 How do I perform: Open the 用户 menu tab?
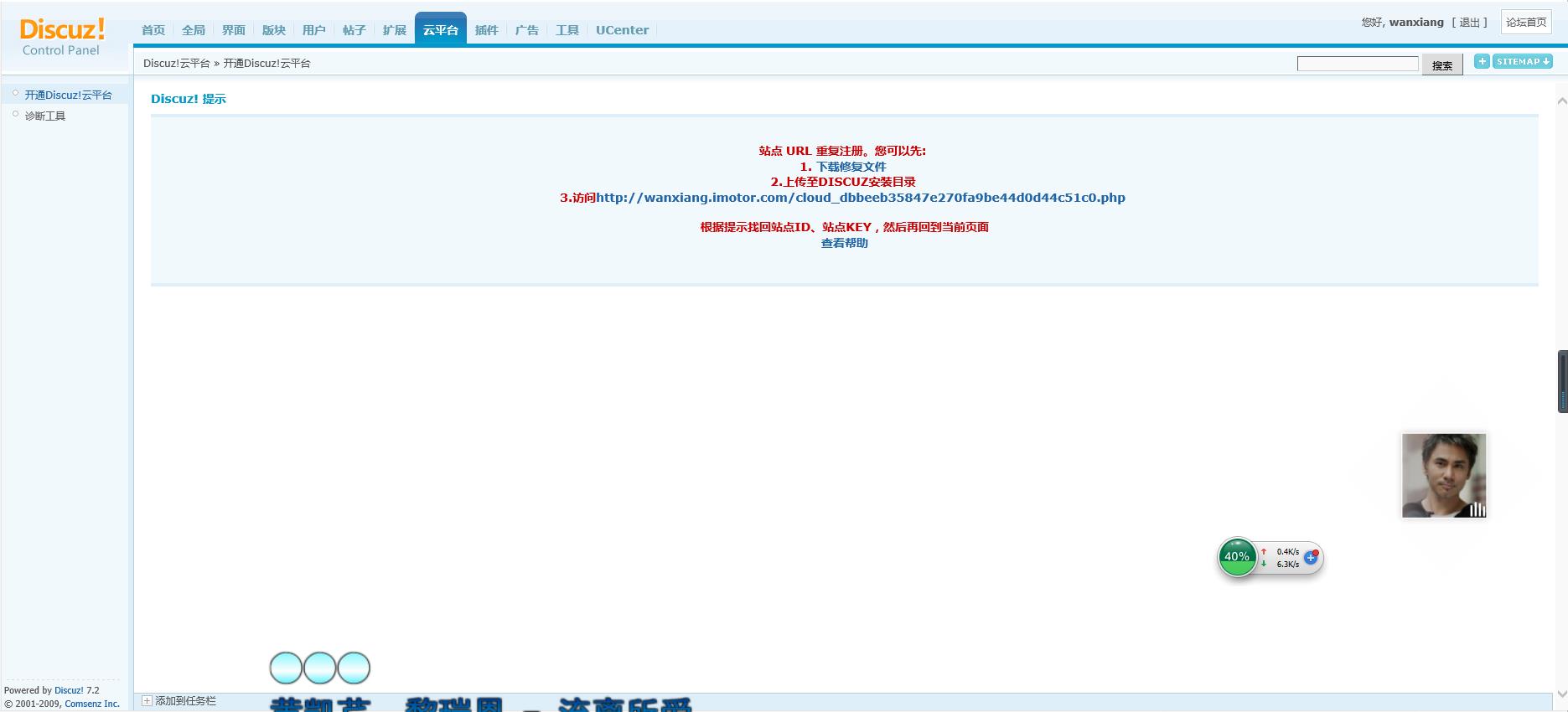coord(314,30)
